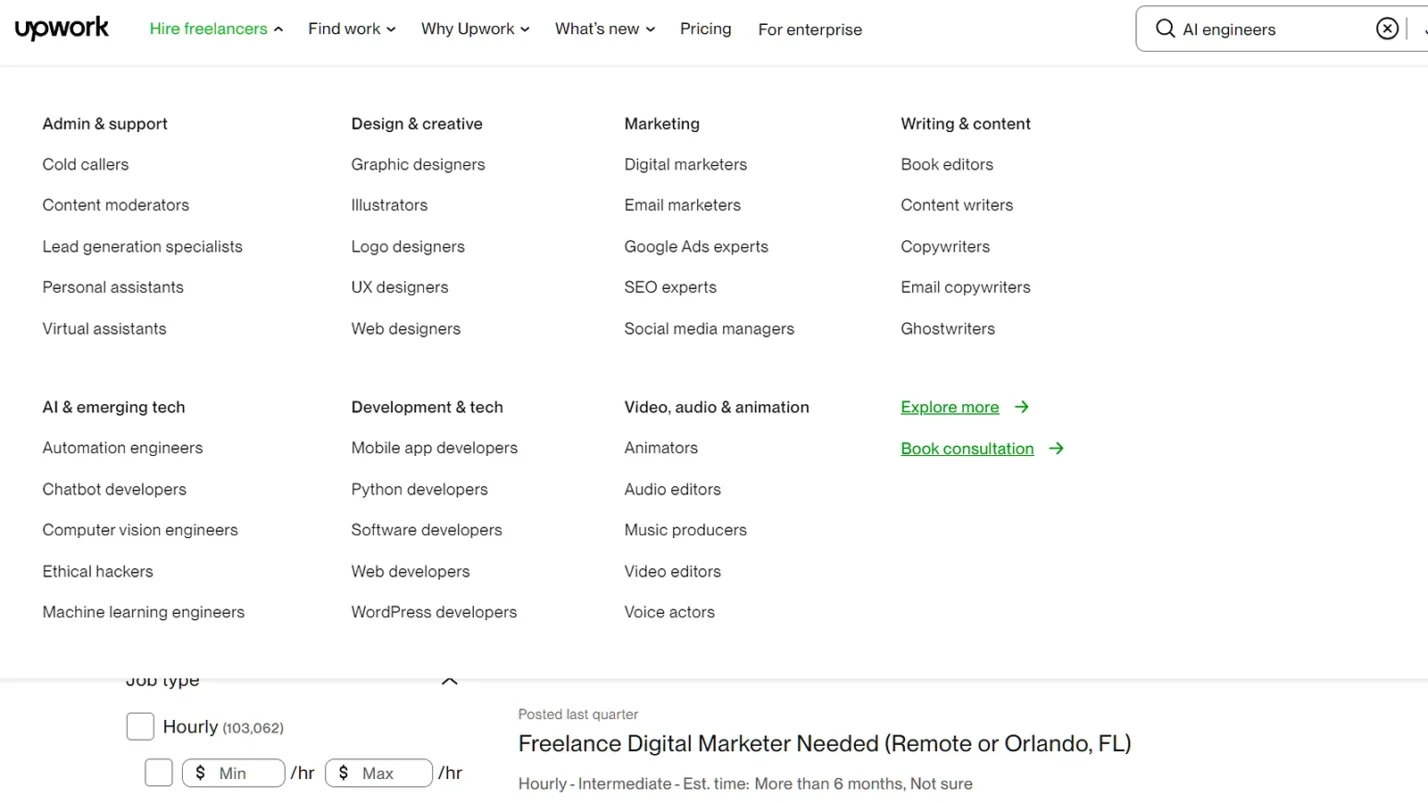Click the Upwork logo
This screenshot has height=803, width=1428.
[x=61, y=28]
